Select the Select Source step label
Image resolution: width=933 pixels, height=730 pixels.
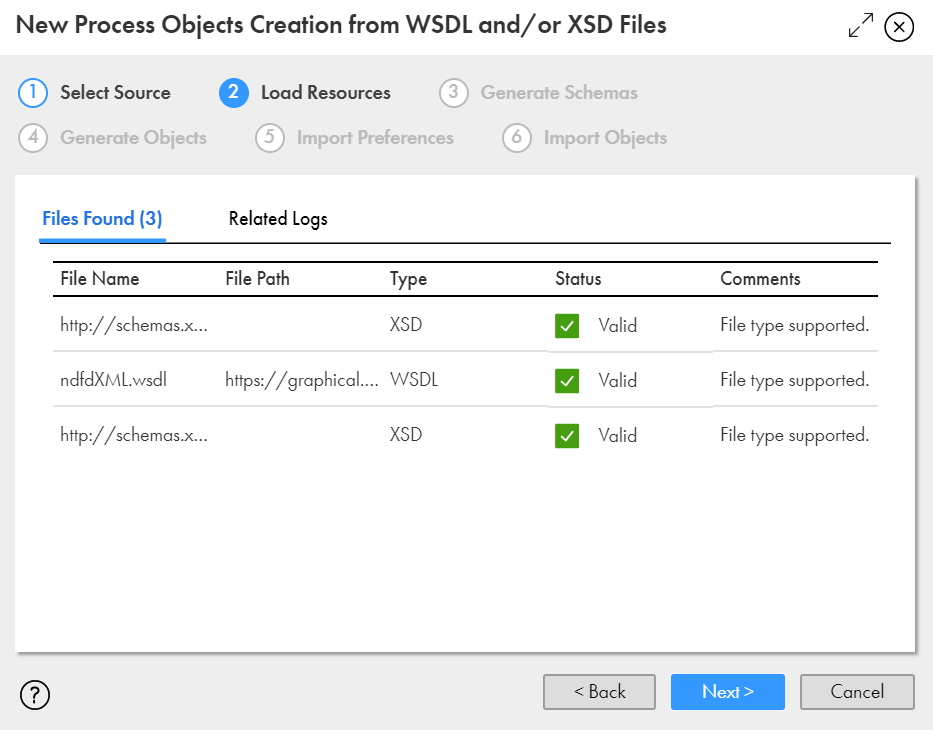pyautogui.click(x=115, y=93)
